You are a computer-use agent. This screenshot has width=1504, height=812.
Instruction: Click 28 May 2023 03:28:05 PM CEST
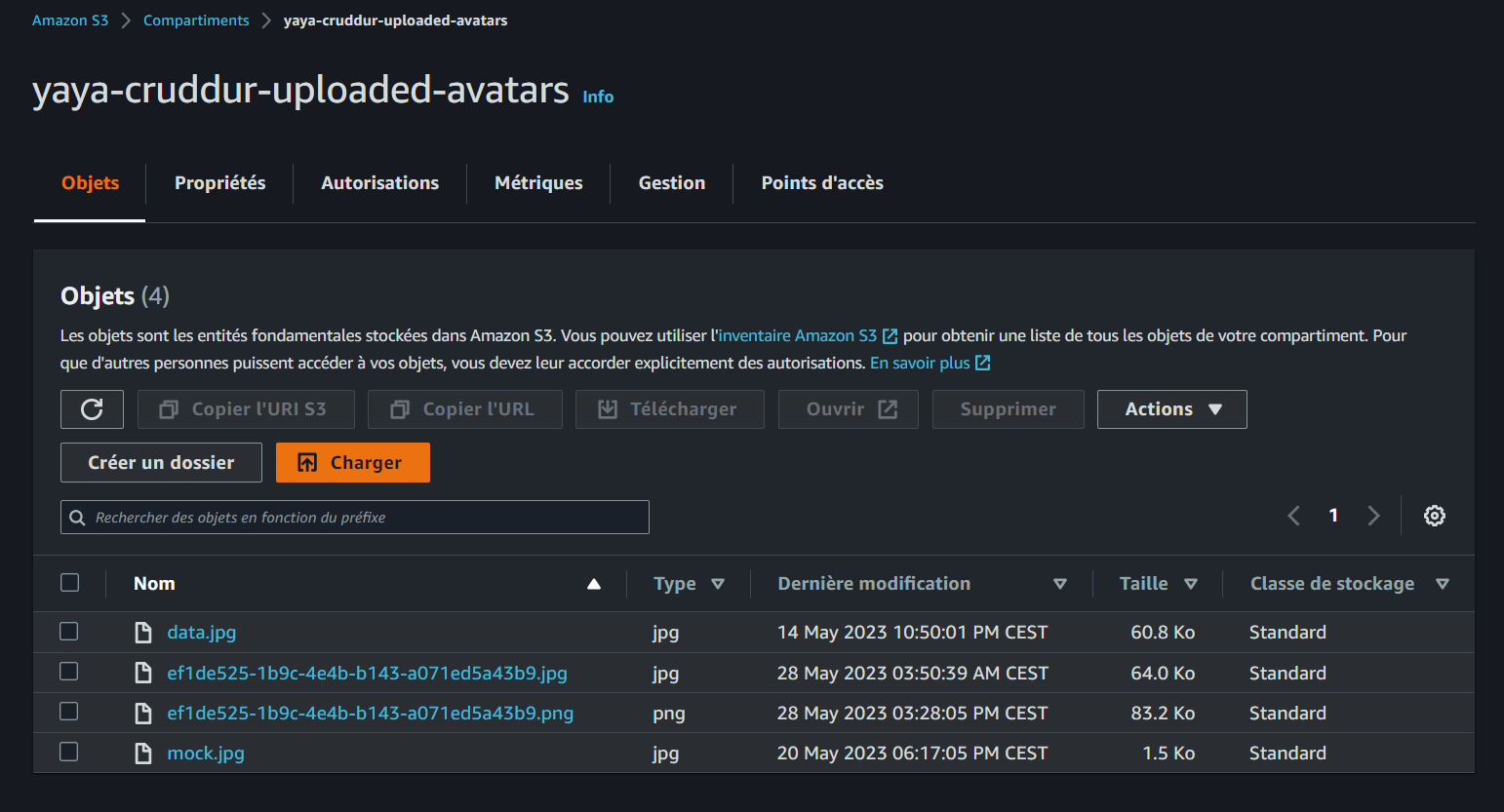pyautogui.click(x=912, y=714)
